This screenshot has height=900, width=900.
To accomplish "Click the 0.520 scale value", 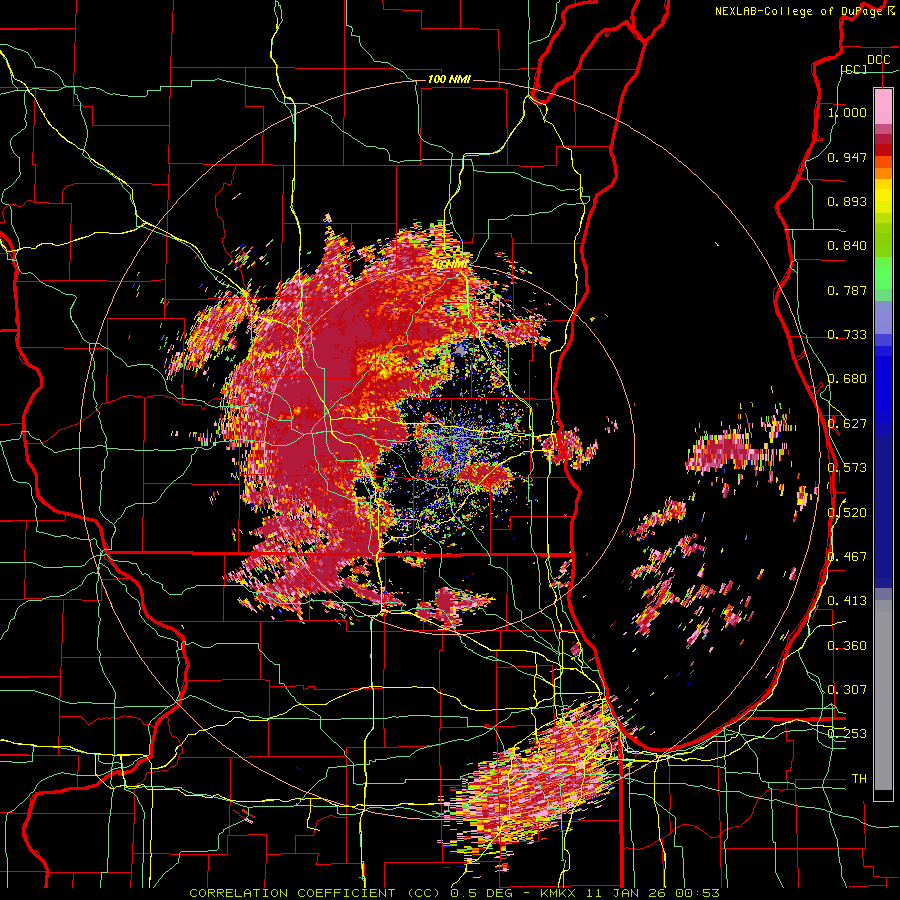I will pos(847,512).
